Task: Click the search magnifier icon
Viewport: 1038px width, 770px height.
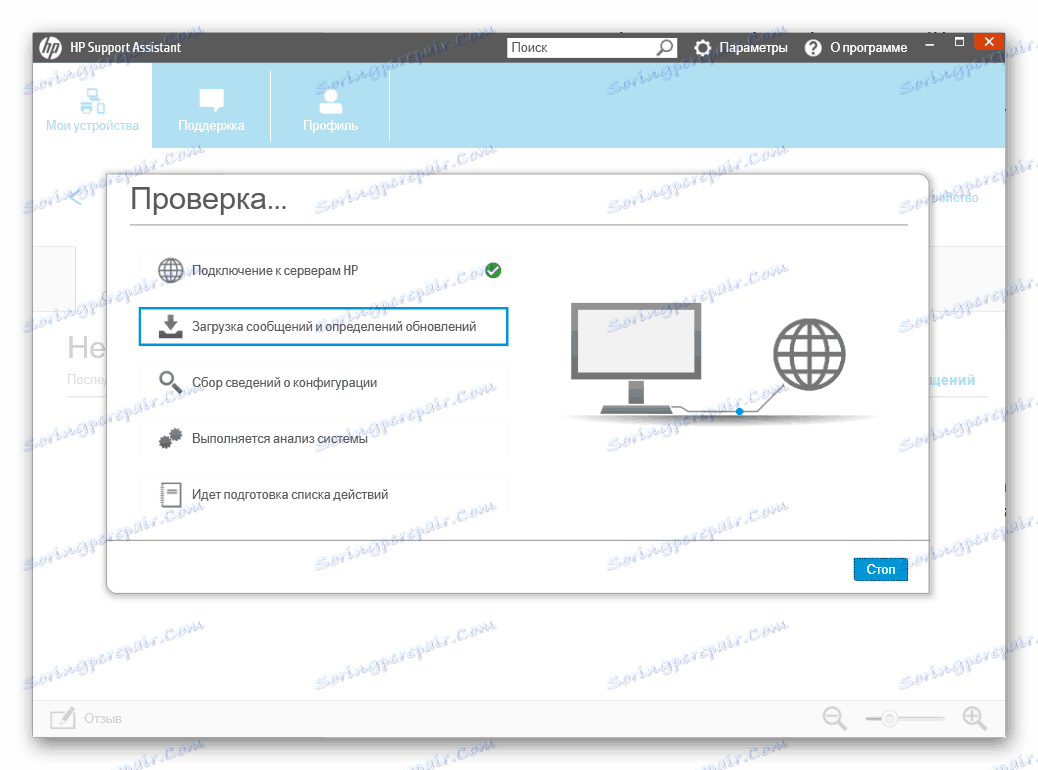Action: coord(665,47)
